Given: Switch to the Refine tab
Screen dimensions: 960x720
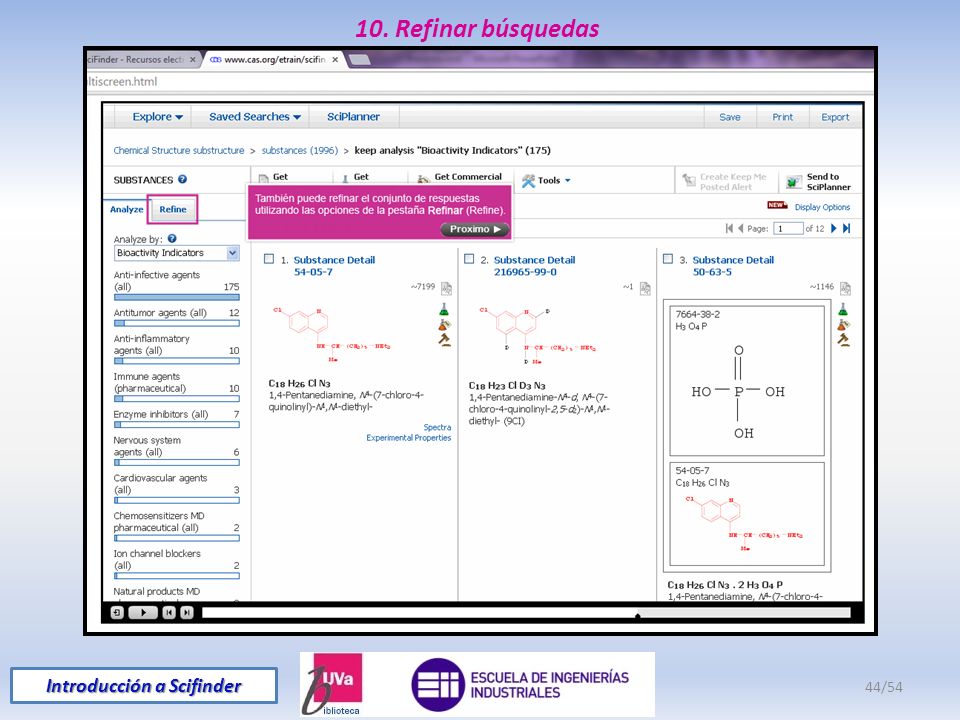Looking at the screenshot, I should [173, 209].
